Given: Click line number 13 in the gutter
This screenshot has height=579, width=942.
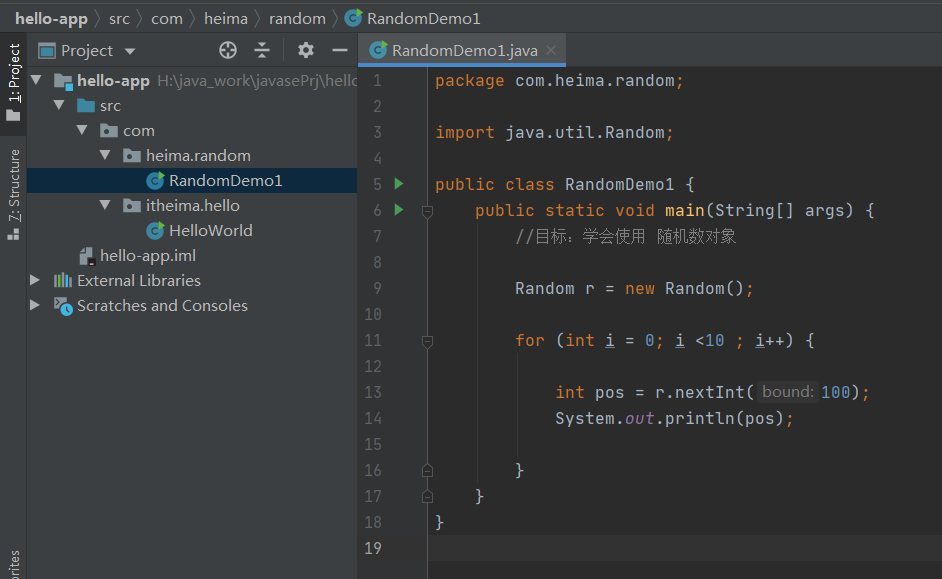Looking at the screenshot, I should coord(372,392).
